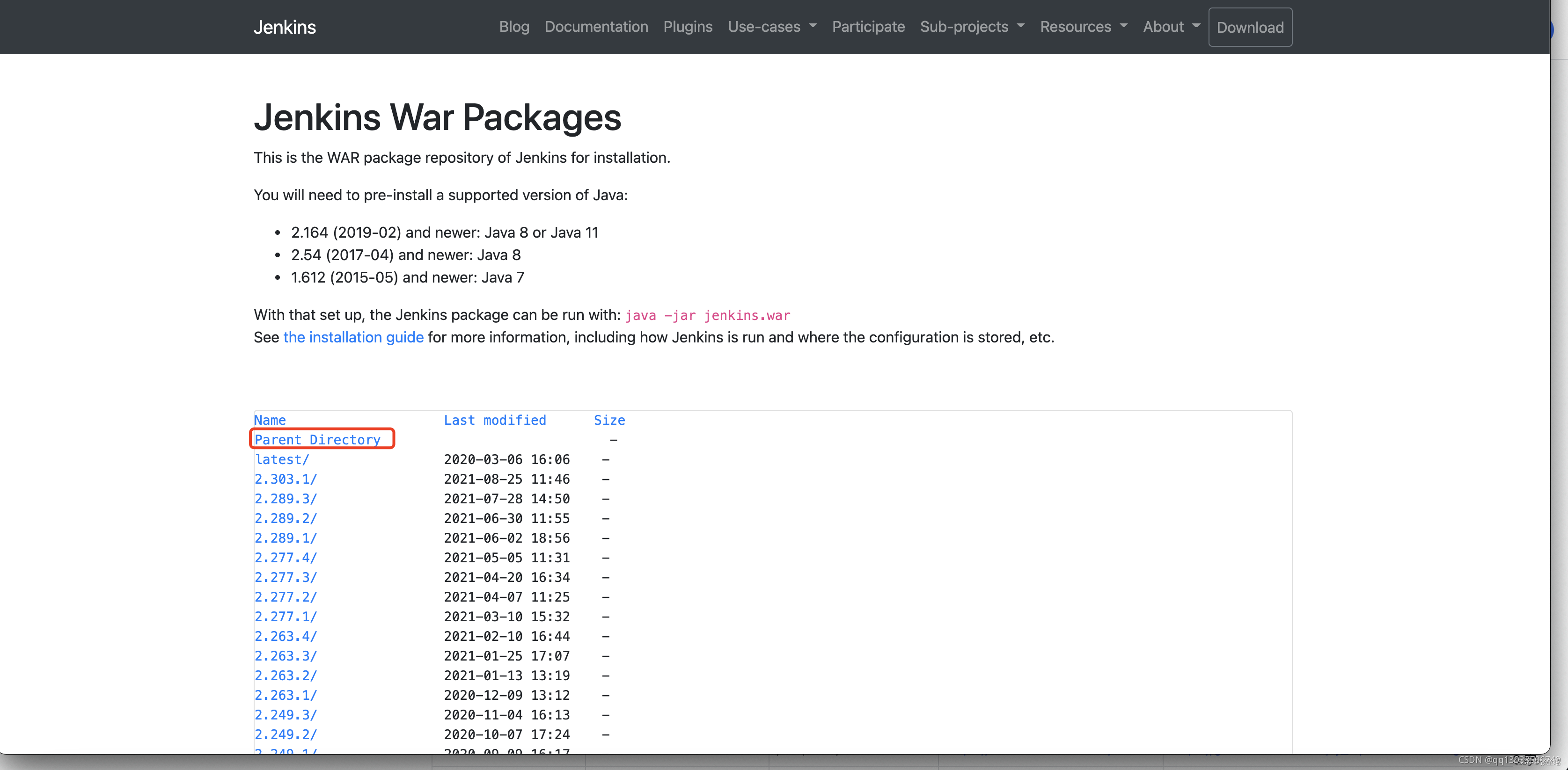Screen dimensions: 1568x770
Task: Open the 2.277.1/ version folder
Action: (286, 617)
